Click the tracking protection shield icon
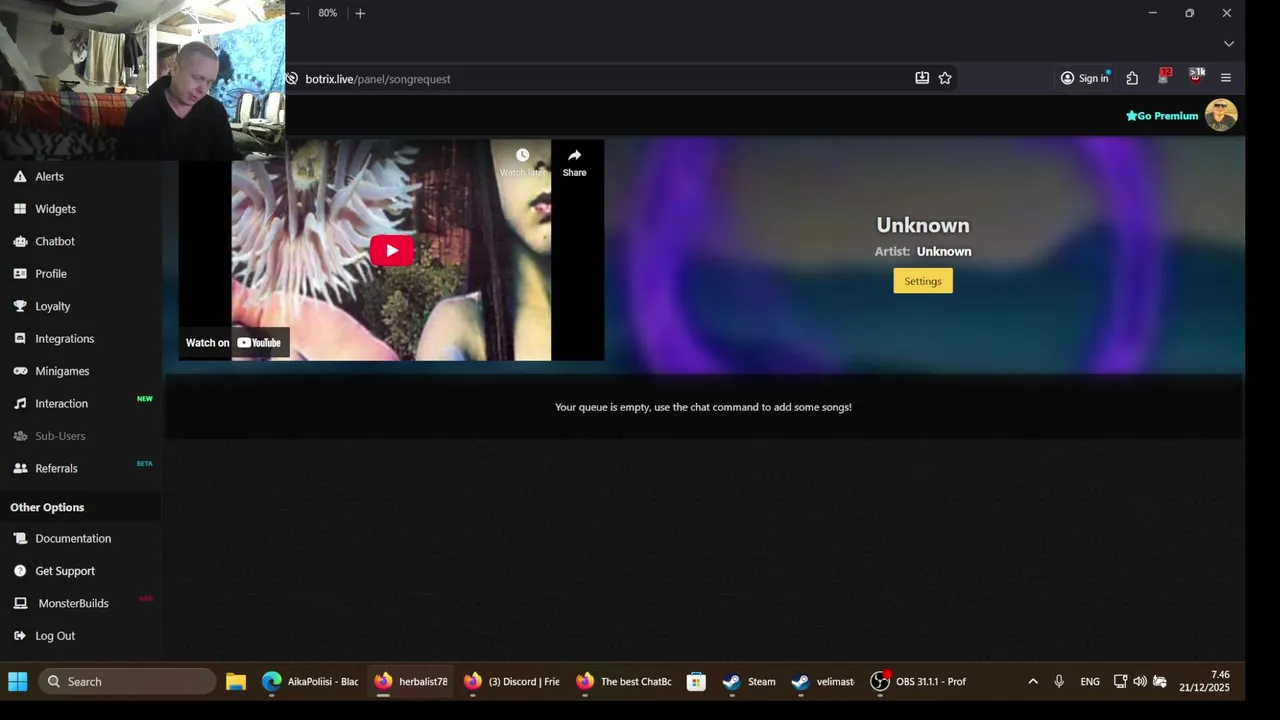The width and height of the screenshot is (1280, 720). tap(292, 78)
